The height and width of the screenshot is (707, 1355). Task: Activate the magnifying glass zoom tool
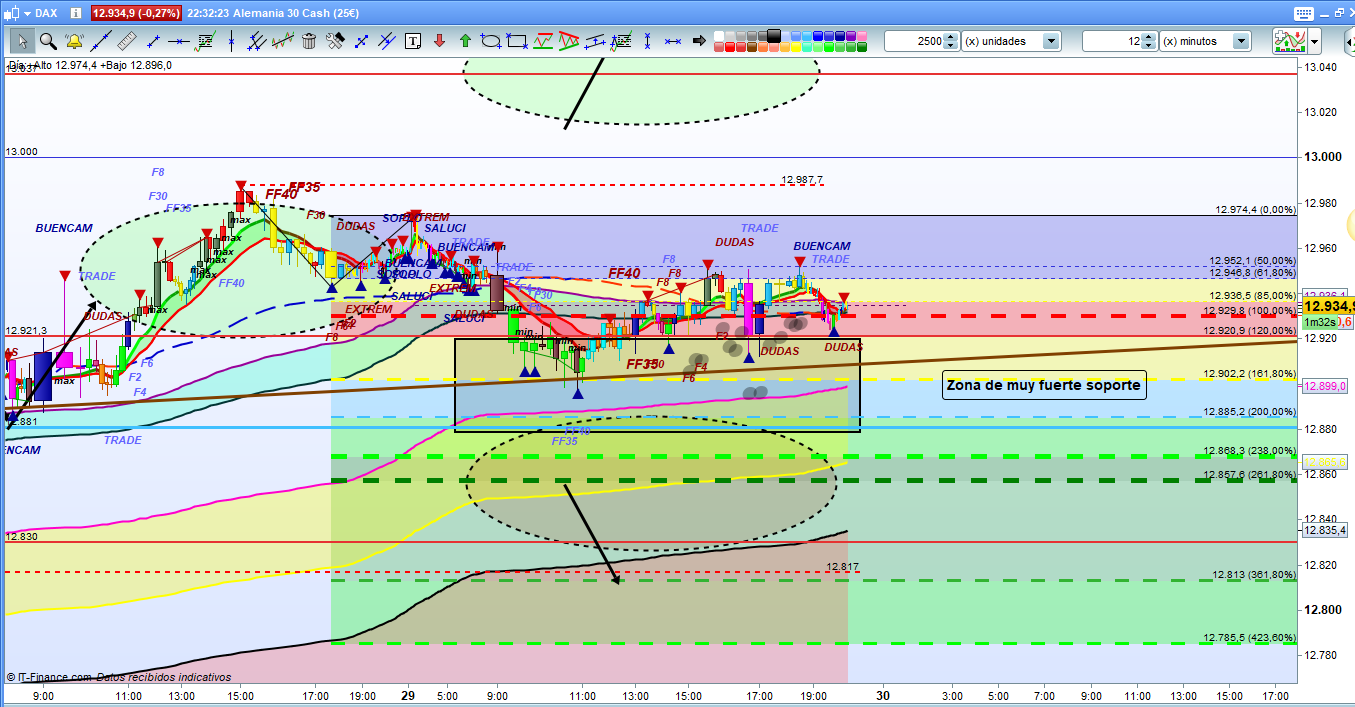(48, 41)
